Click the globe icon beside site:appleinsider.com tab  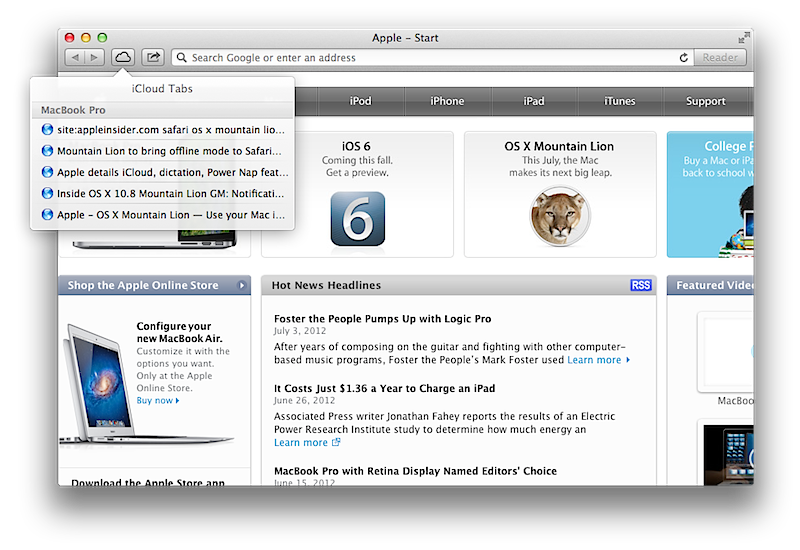pos(47,130)
